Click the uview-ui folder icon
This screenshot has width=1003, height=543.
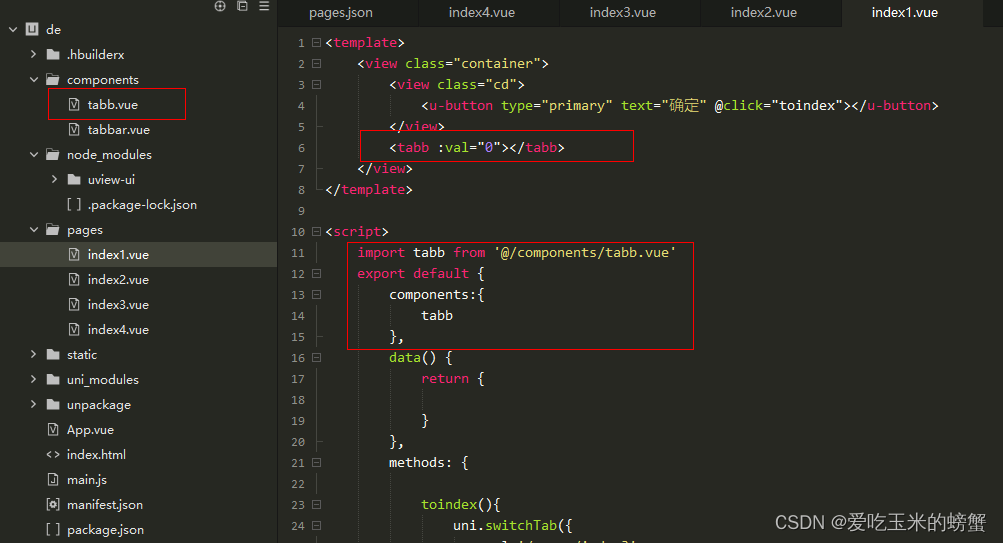pyautogui.click(x=74, y=180)
